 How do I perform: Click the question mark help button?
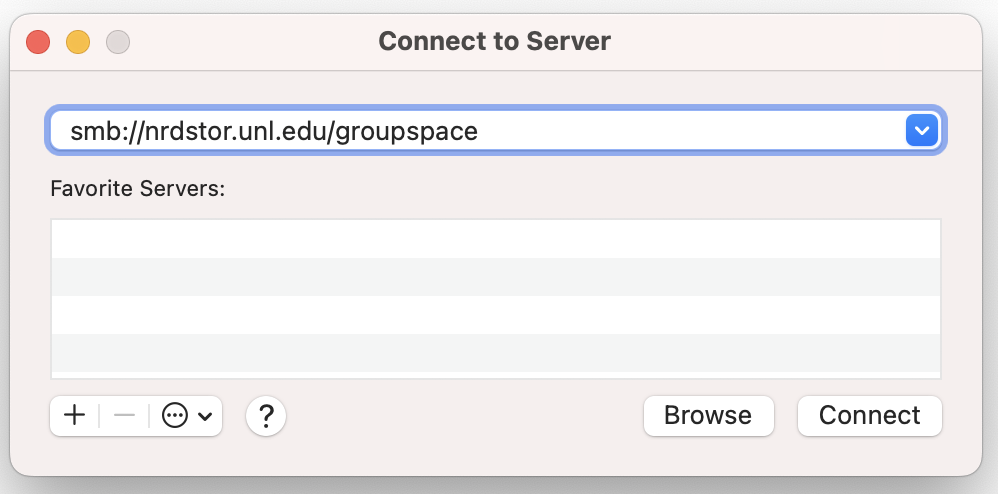pos(266,416)
